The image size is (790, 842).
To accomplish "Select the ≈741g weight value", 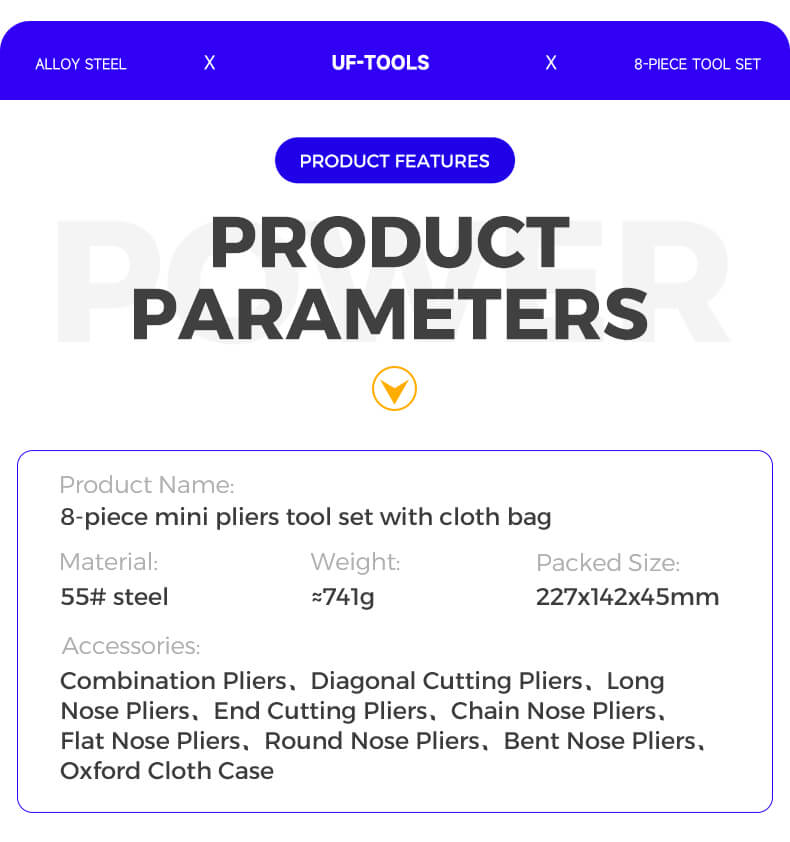I will click(343, 597).
